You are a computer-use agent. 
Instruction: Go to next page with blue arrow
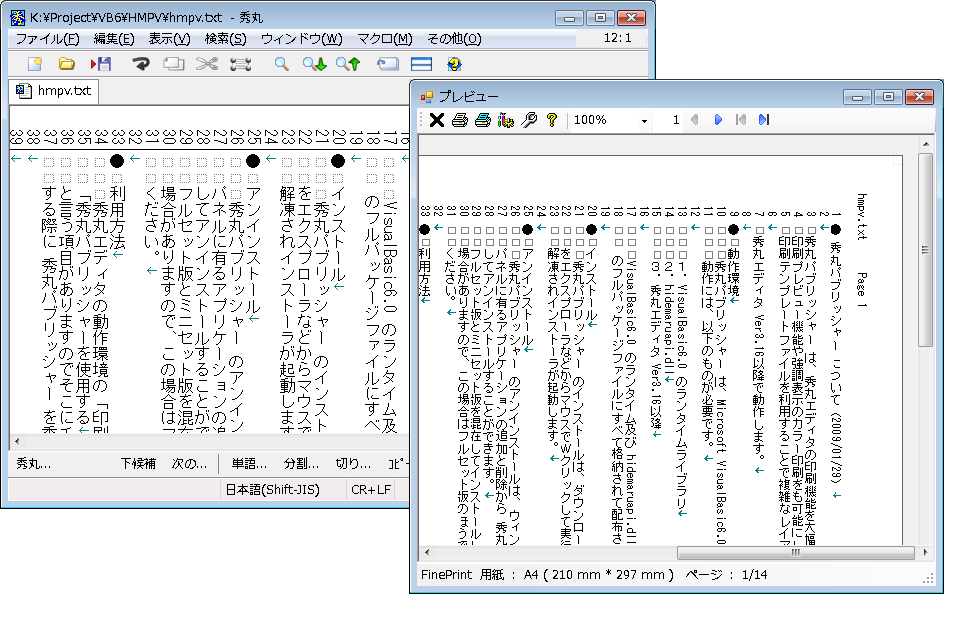(x=718, y=120)
